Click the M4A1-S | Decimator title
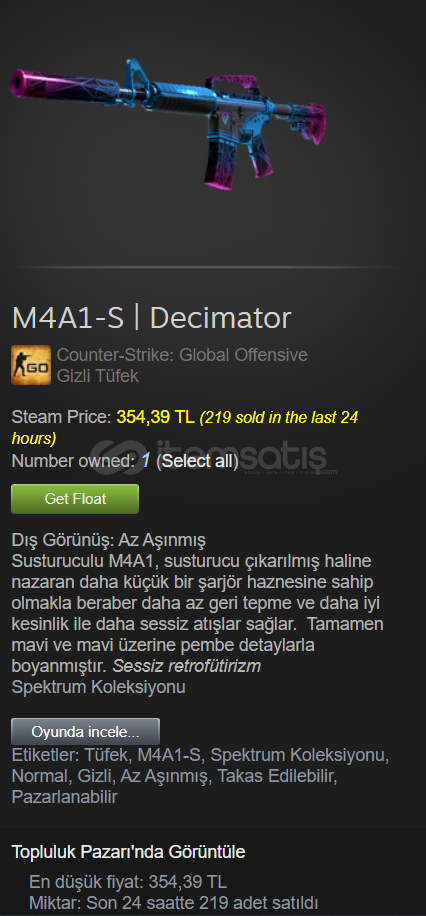426x916 pixels. (x=151, y=318)
